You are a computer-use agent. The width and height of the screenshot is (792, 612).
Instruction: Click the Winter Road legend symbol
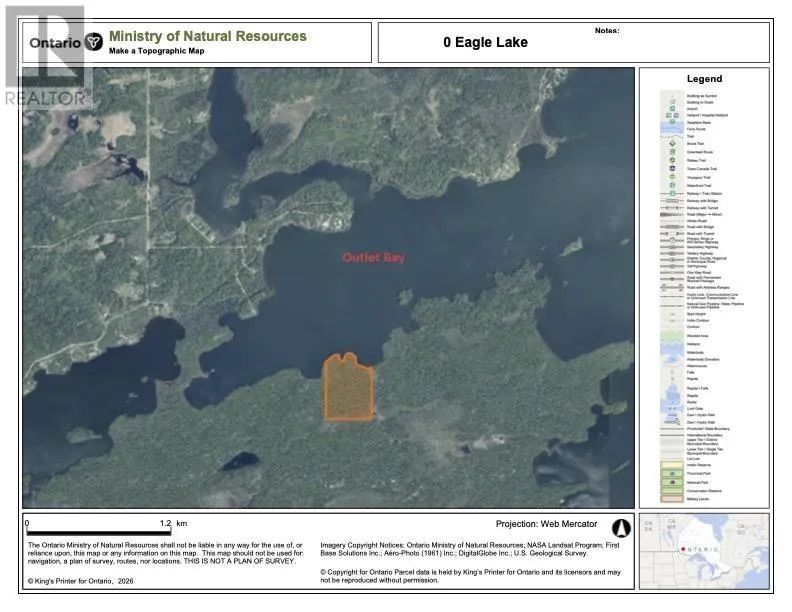tap(672, 221)
